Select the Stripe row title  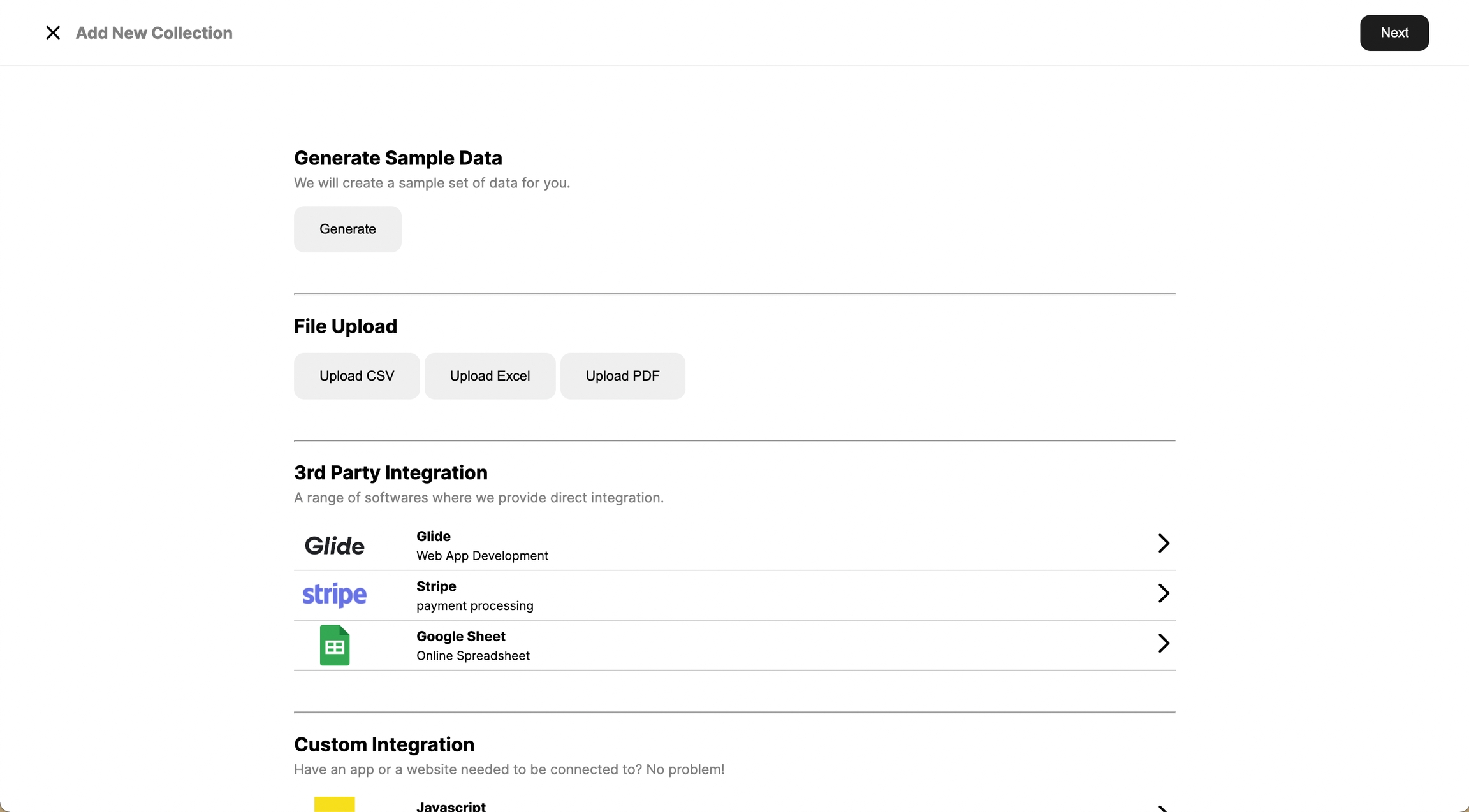coord(436,586)
